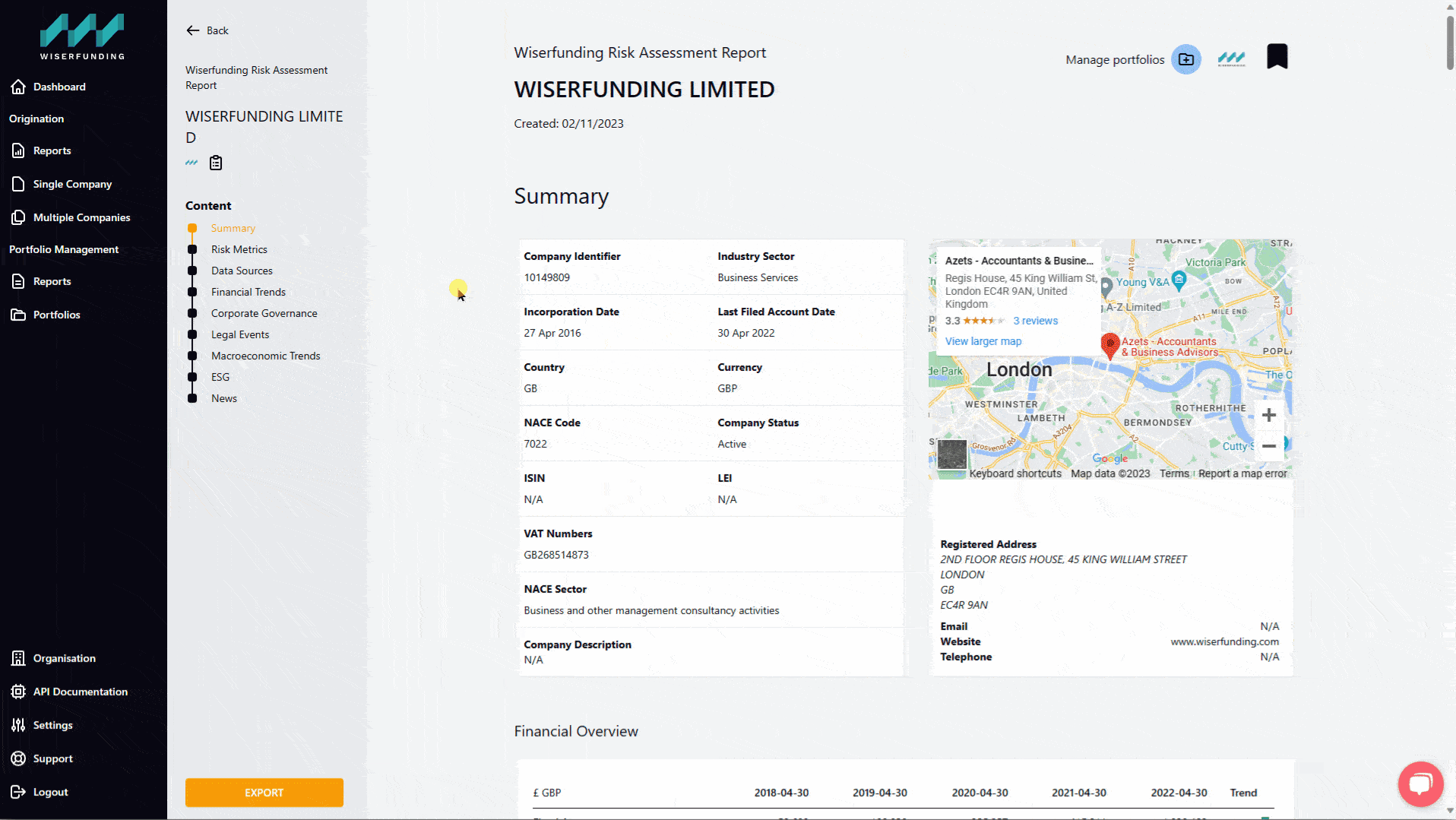1456x820 pixels.
Task: Open Support lifebuoy icon
Action: tap(18, 758)
